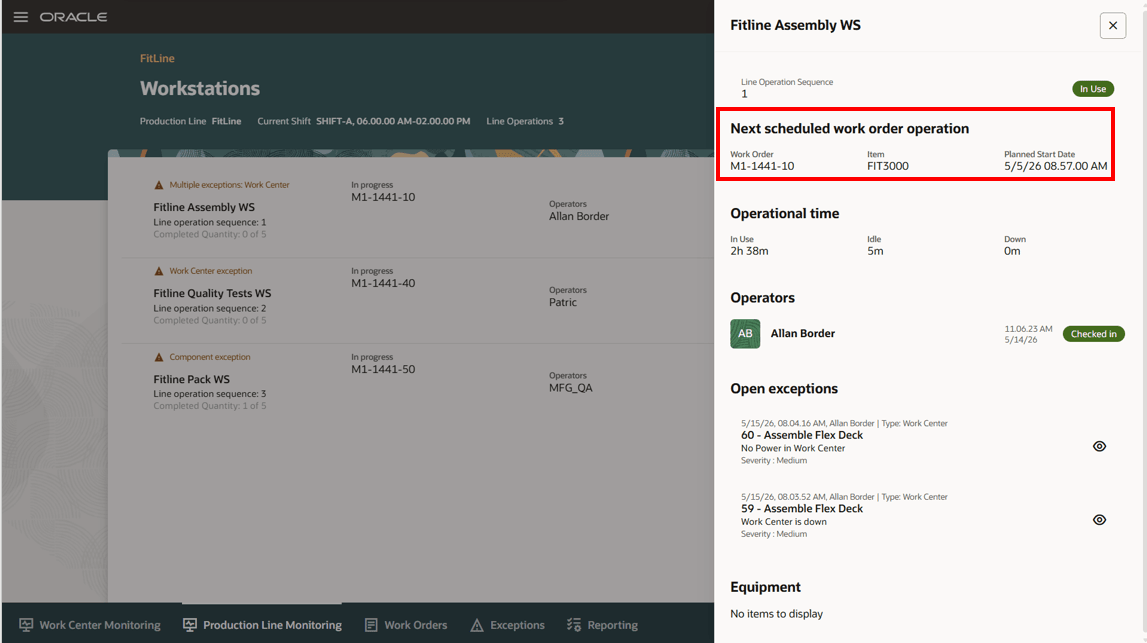Click the Fitline Assembly WS panel title
Screen dimensions: 1147x643
click(x=795, y=26)
